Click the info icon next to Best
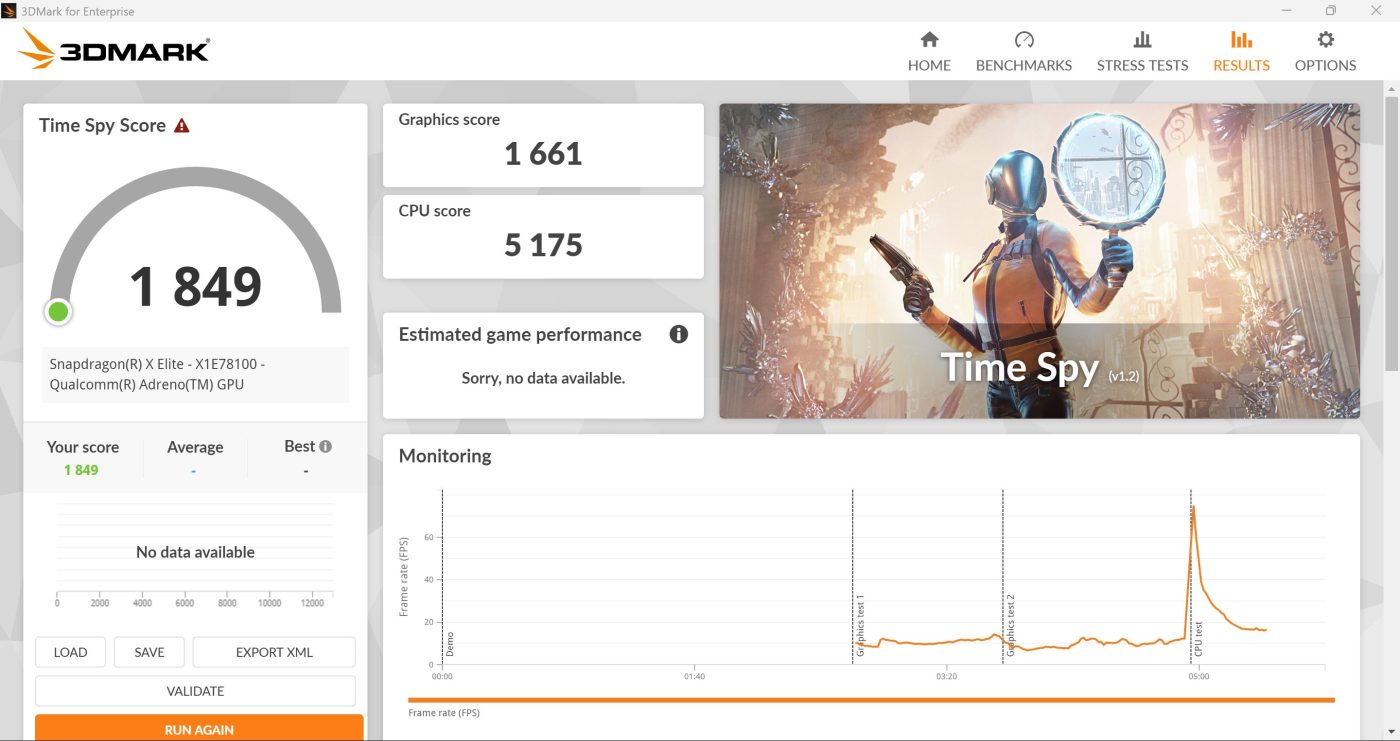 click(x=325, y=446)
